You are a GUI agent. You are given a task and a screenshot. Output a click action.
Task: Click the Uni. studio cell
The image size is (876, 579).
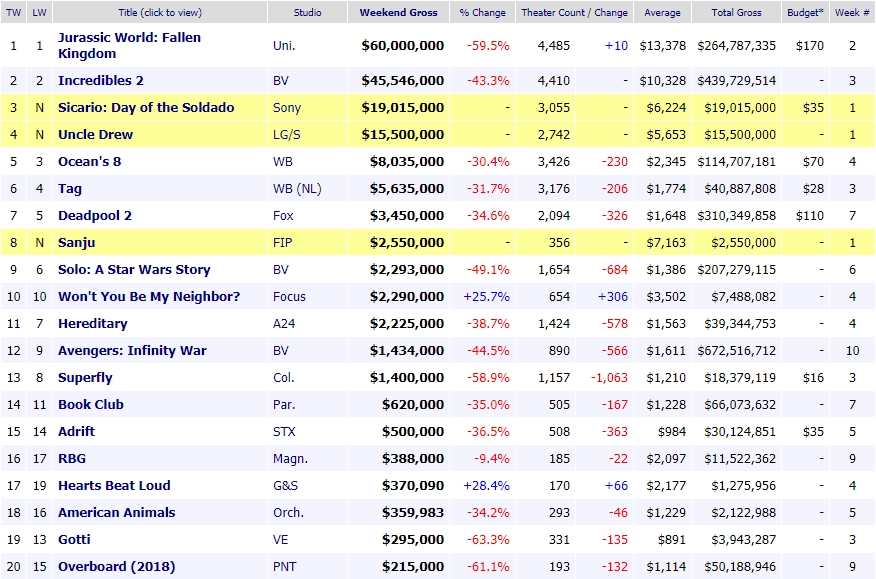284,46
